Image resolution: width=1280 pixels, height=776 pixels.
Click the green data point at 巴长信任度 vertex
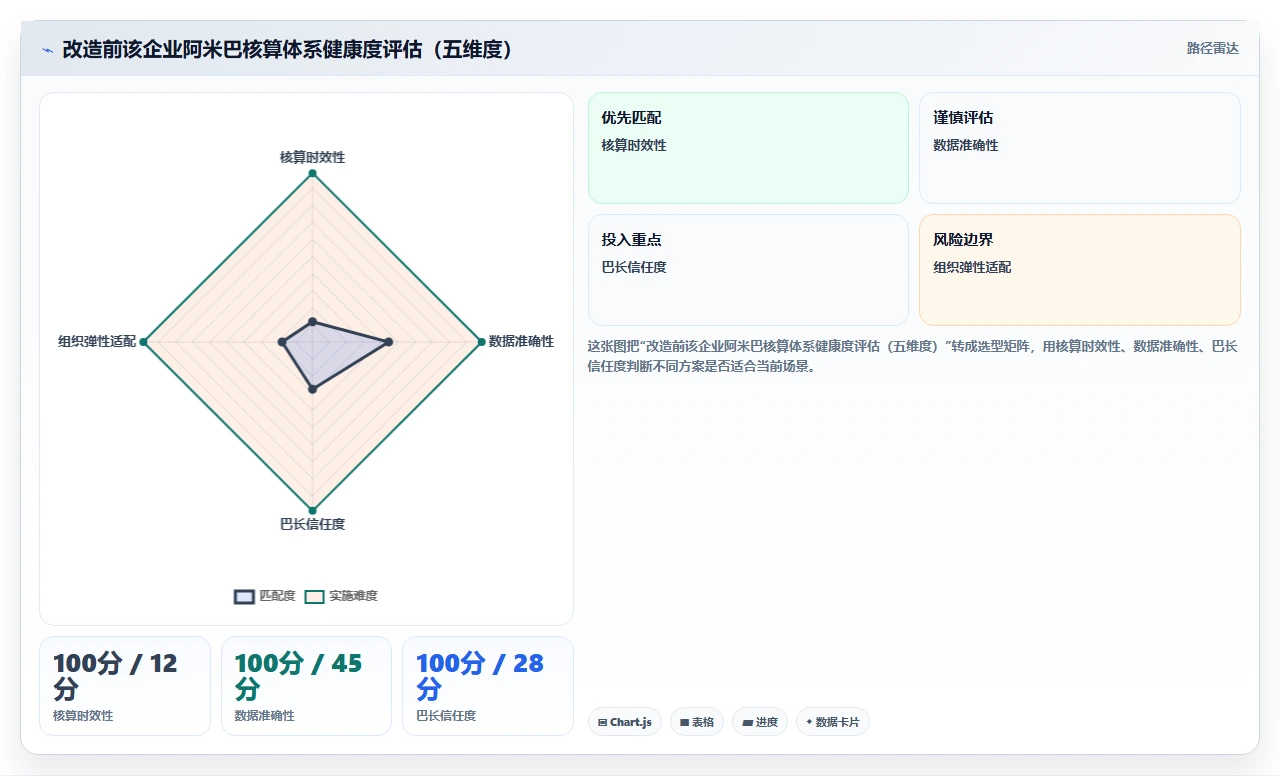pos(313,510)
